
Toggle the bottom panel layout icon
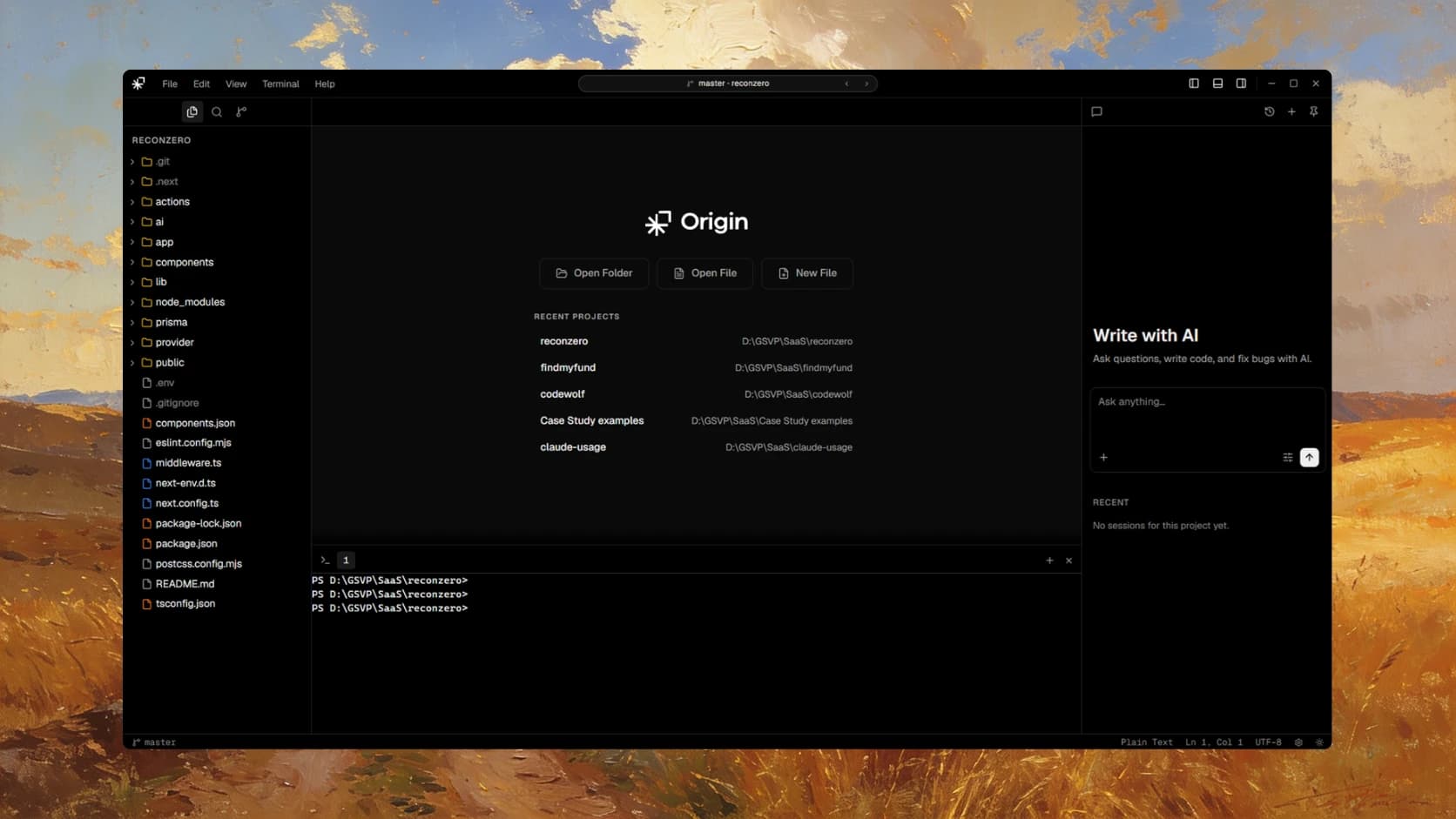pos(1217,84)
